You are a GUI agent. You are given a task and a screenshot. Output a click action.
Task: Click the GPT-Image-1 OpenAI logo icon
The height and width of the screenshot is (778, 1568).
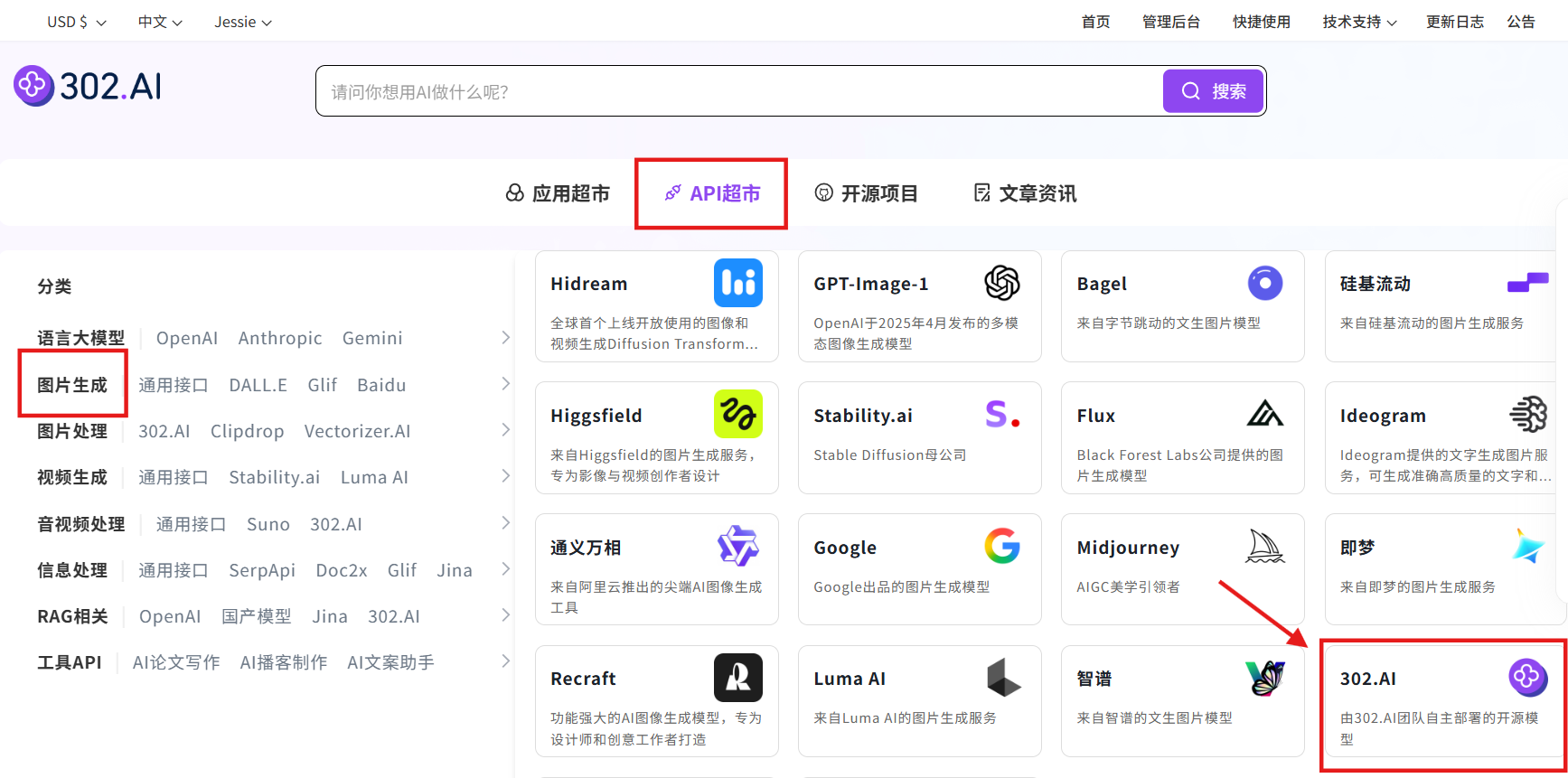point(1001,283)
